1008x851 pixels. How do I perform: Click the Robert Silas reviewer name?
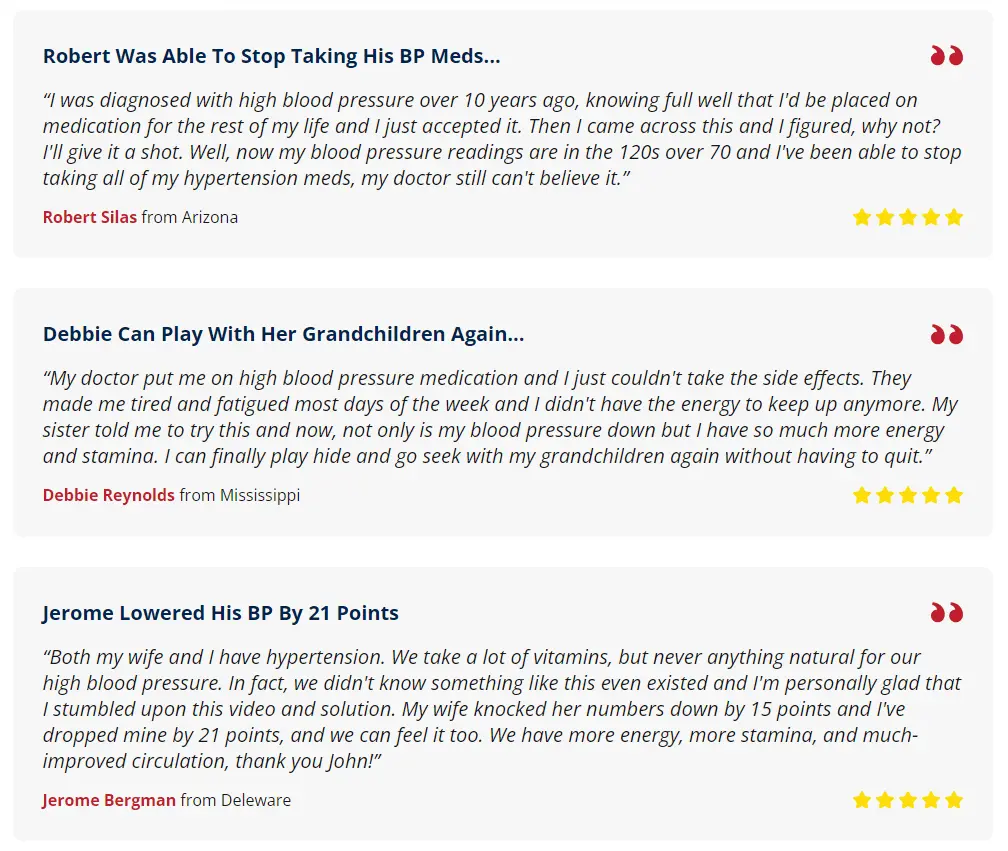[90, 217]
